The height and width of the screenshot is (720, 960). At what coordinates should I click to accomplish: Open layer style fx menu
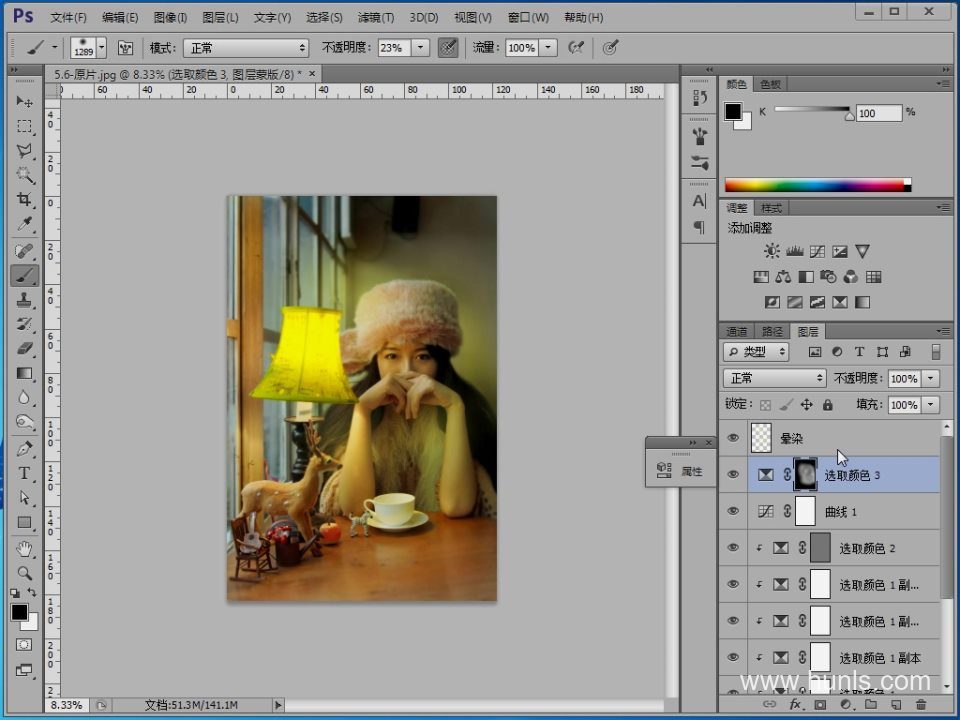(795, 705)
